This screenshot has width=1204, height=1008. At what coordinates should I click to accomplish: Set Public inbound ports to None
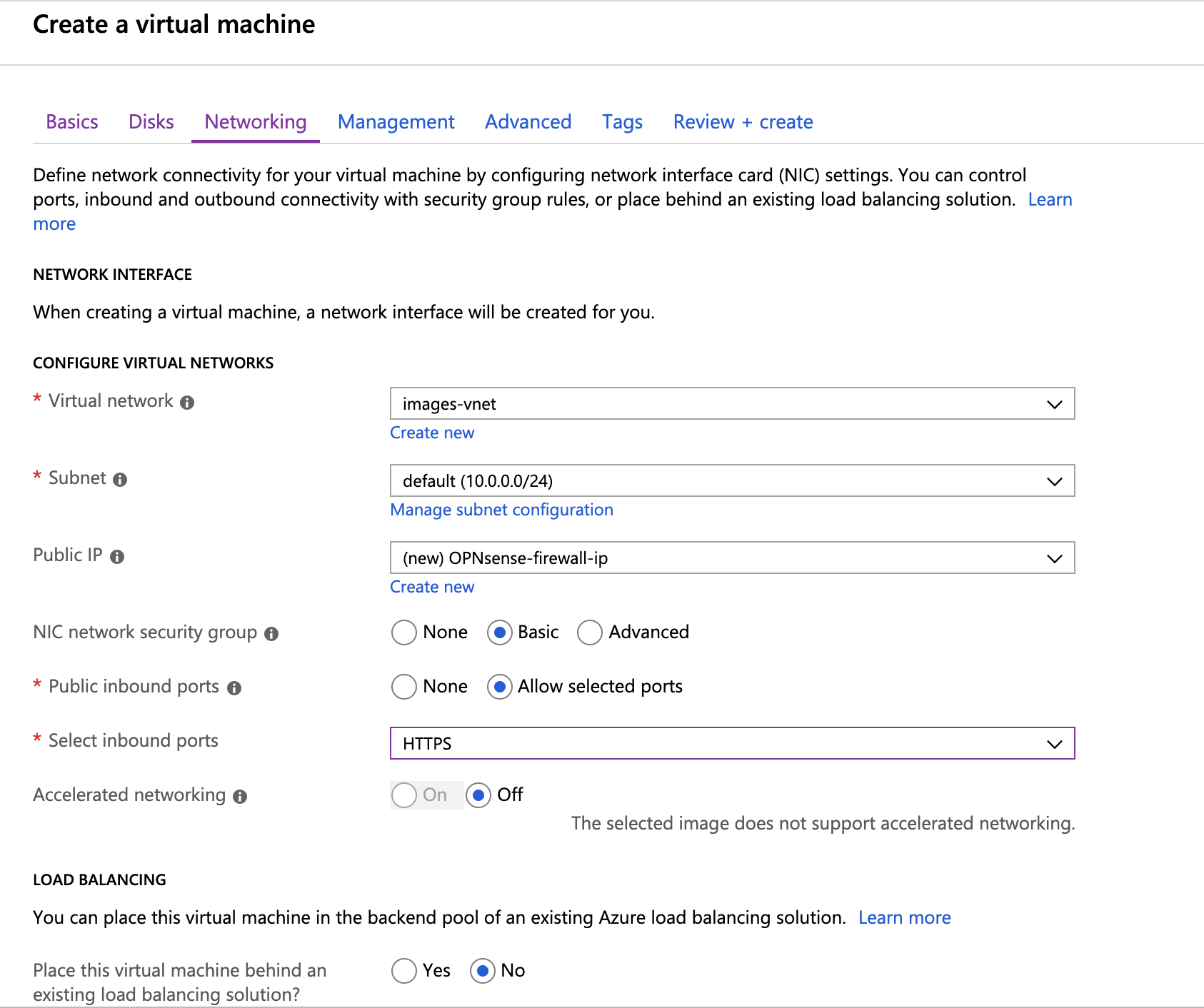tap(404, 687)
